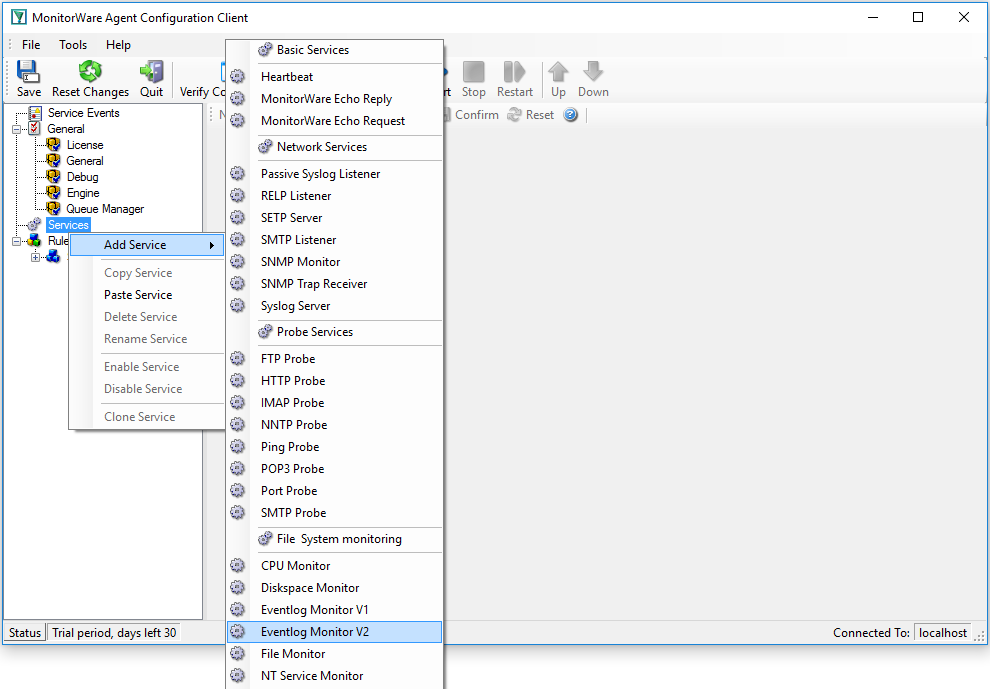Screen dimensions: 990x689
Task: Add an IMAP Probe service
Action: tap(335, 403)
